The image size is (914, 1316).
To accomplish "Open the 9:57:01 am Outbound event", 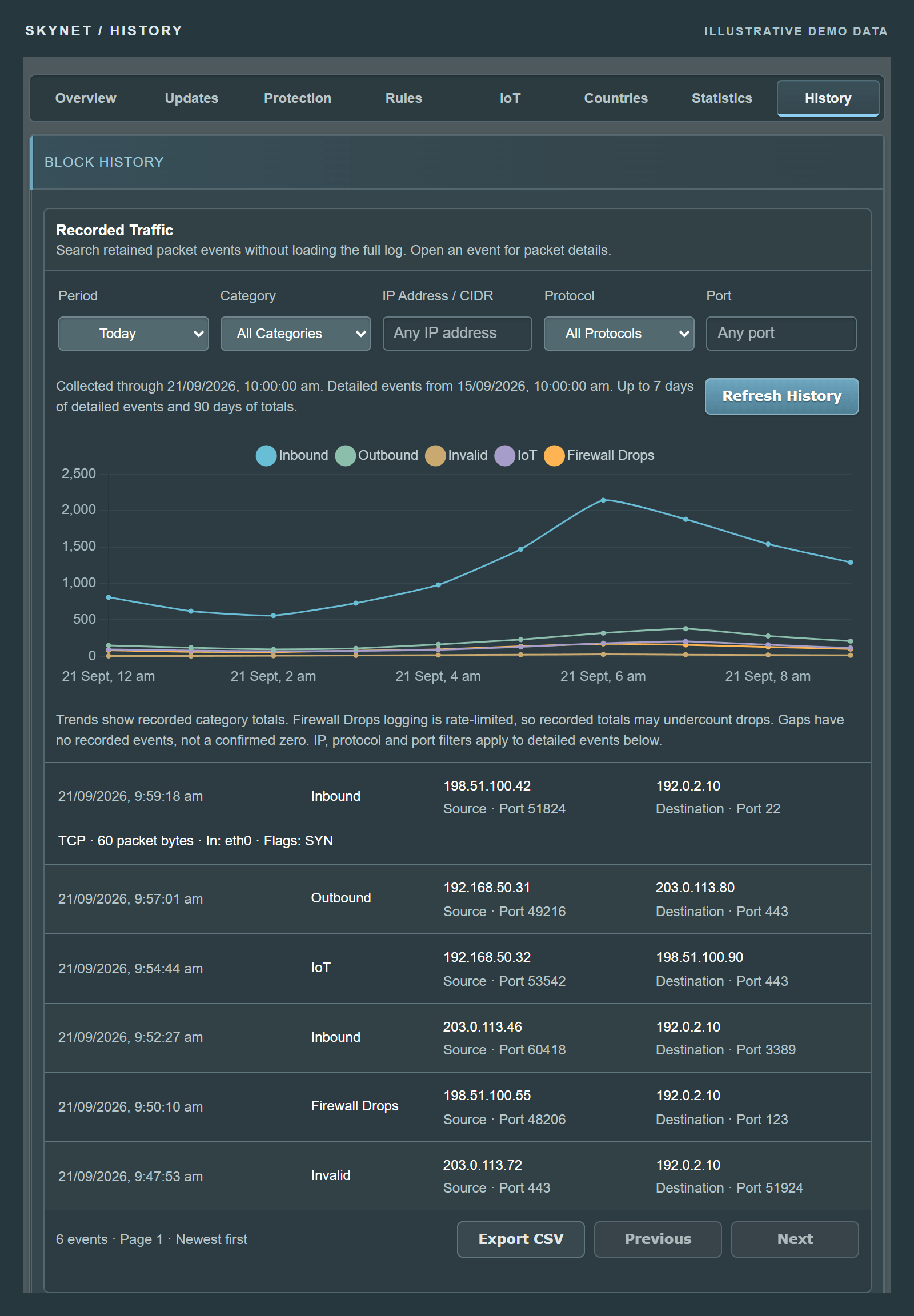I will click(x=457, y=898).
